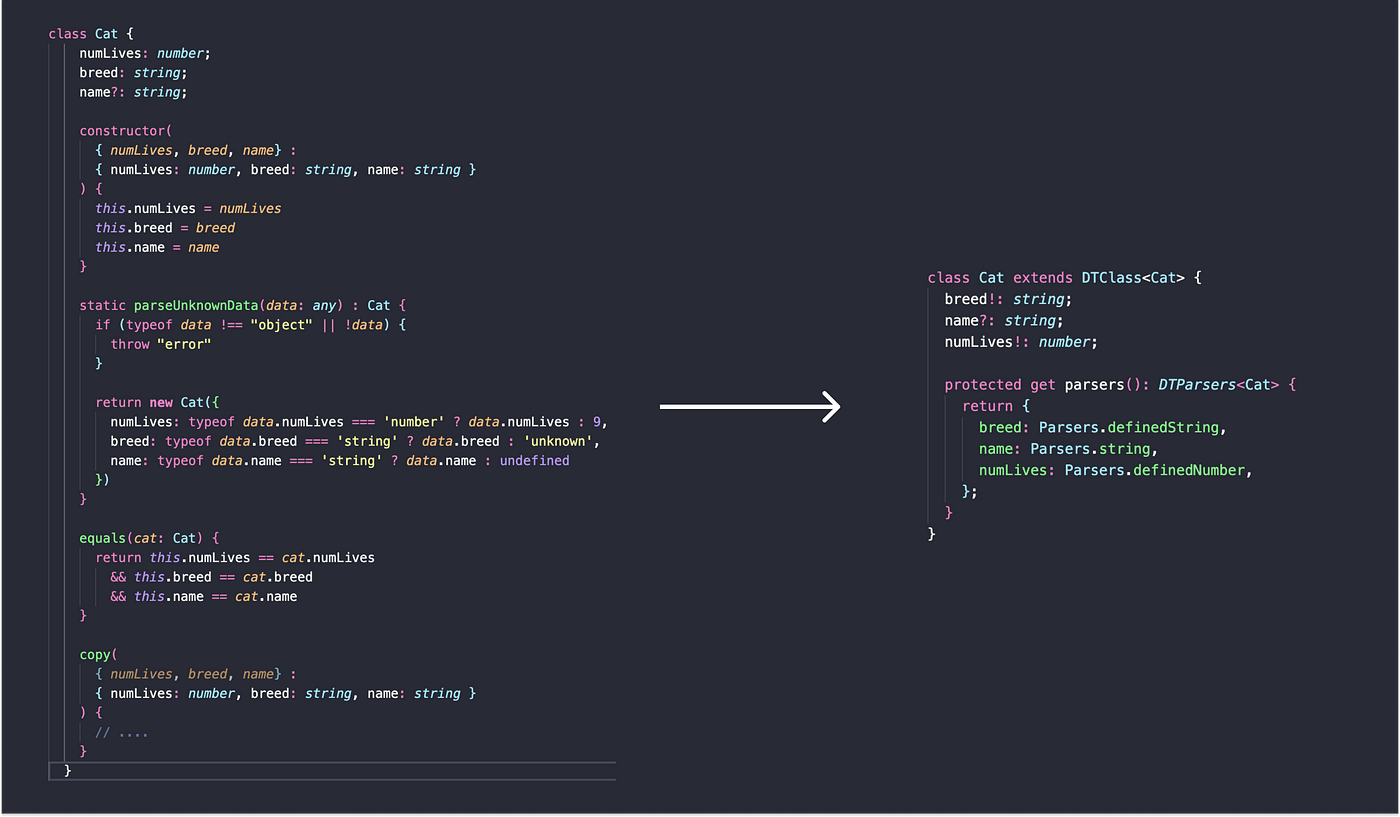Click the 'this.numLives = numLives' line
The height and width of the screenshot is (817, 1400).
188,208
